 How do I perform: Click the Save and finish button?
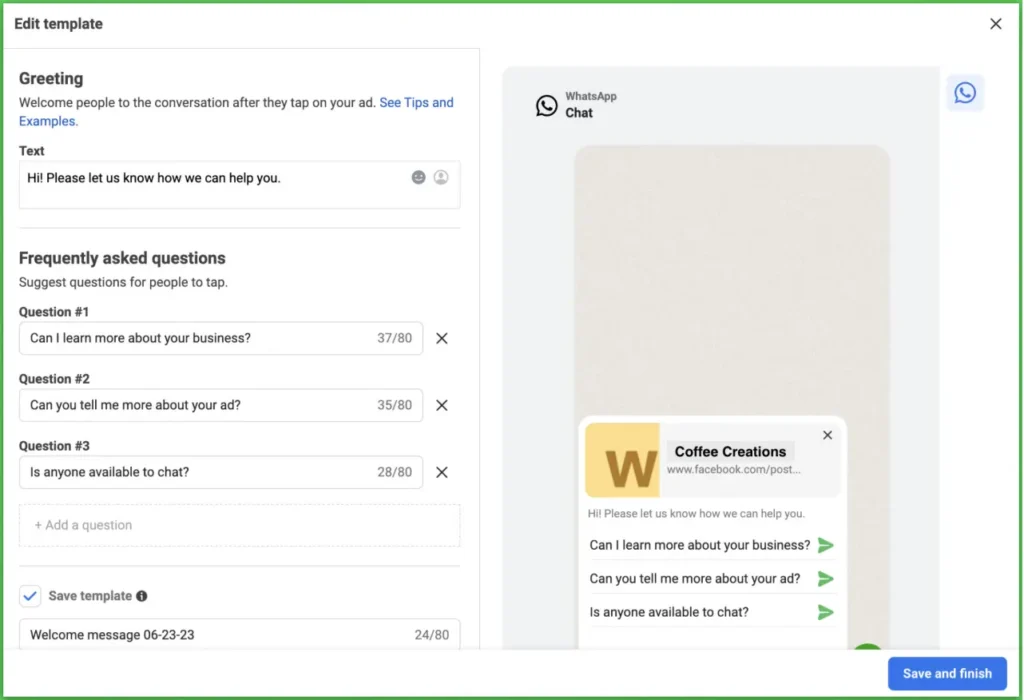[x=946, y=673]
